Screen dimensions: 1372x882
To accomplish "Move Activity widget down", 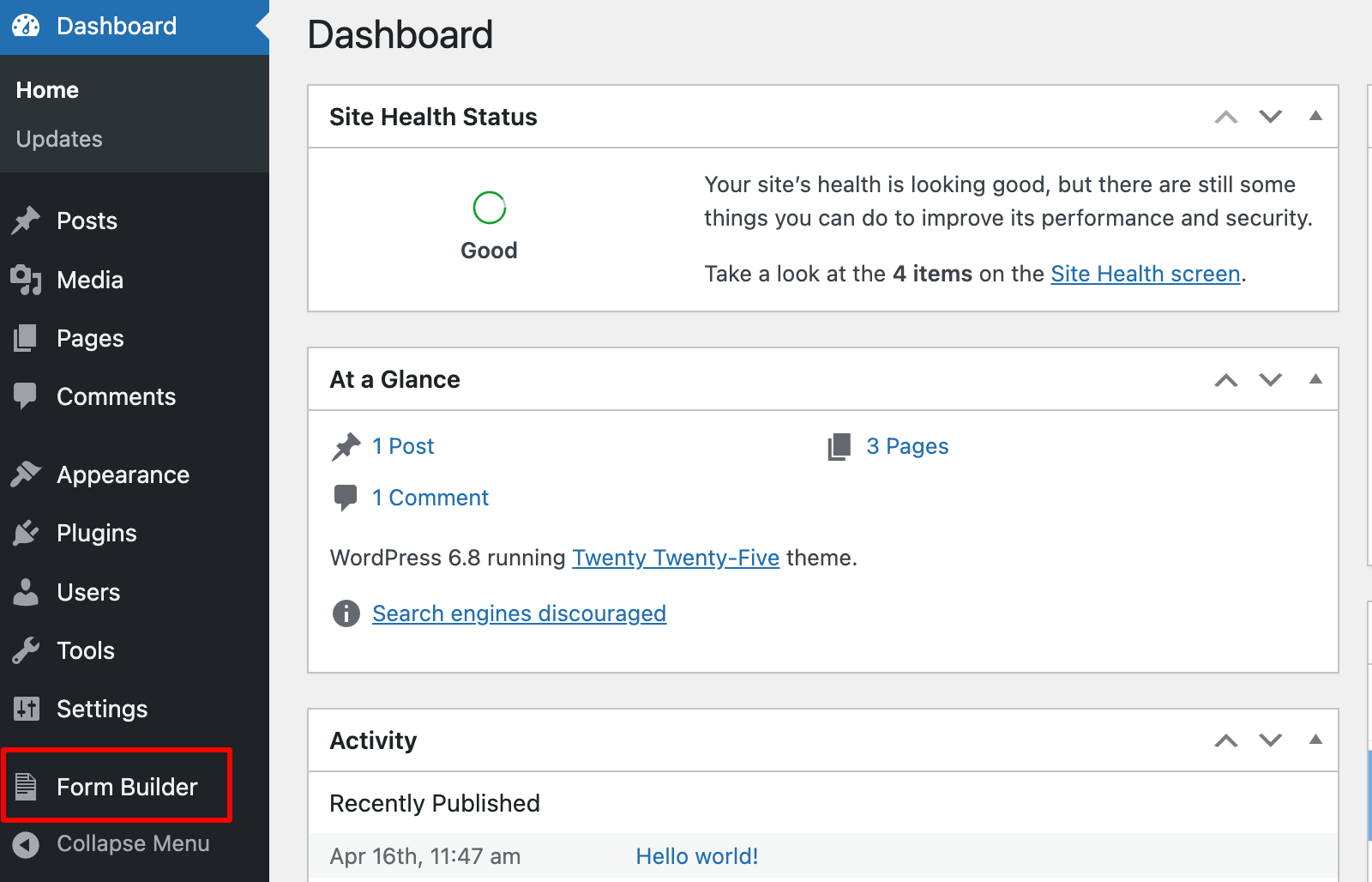I will [1271, 740].
